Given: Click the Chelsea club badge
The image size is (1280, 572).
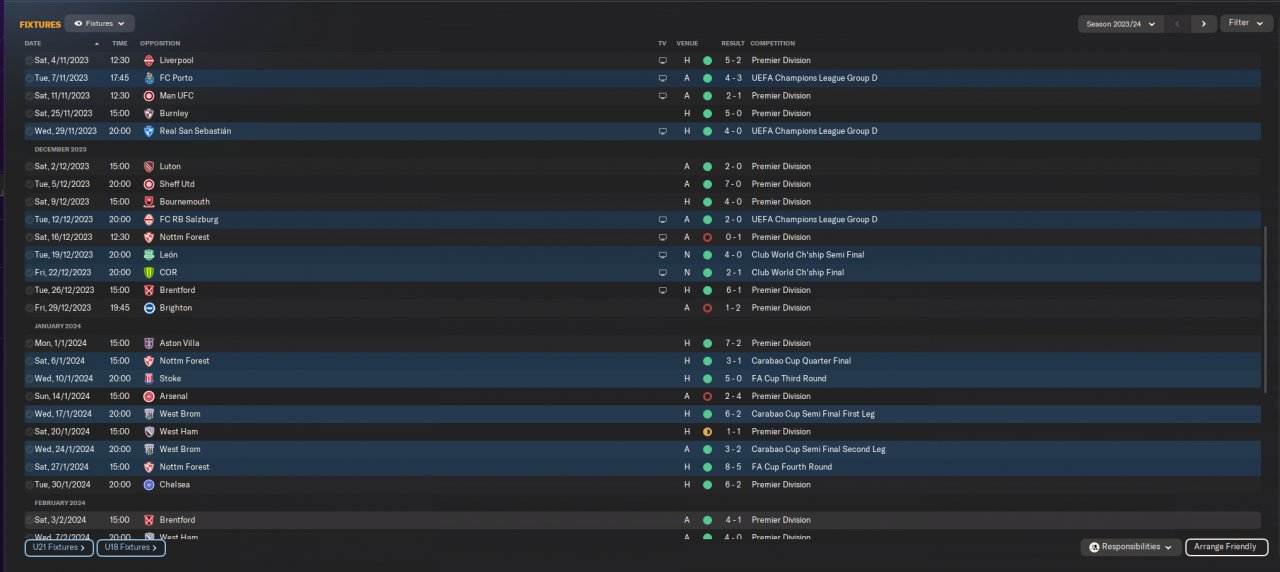Looking at the screenshot, I should pyautogui.click(x=149, y=485).
